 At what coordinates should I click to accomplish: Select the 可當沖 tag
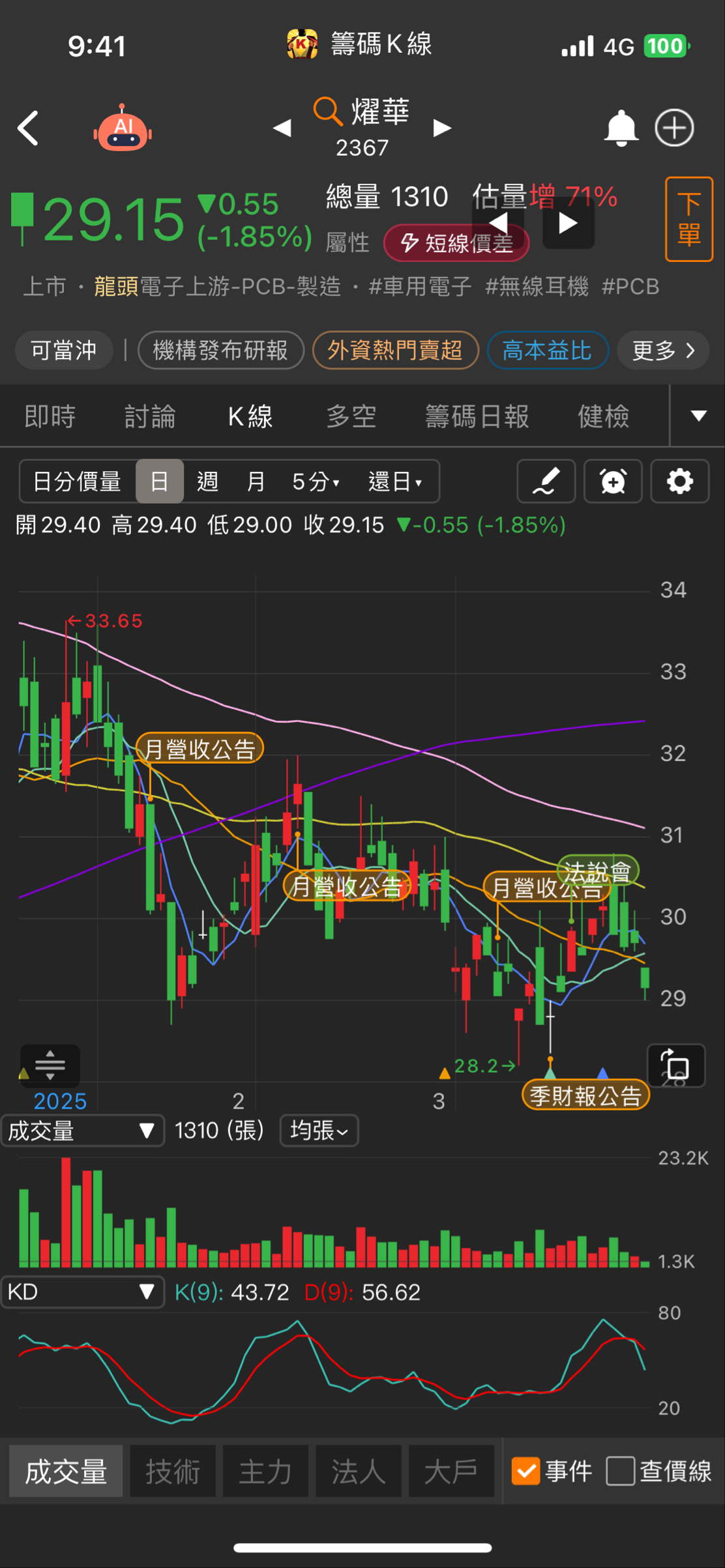coord(64,351)
